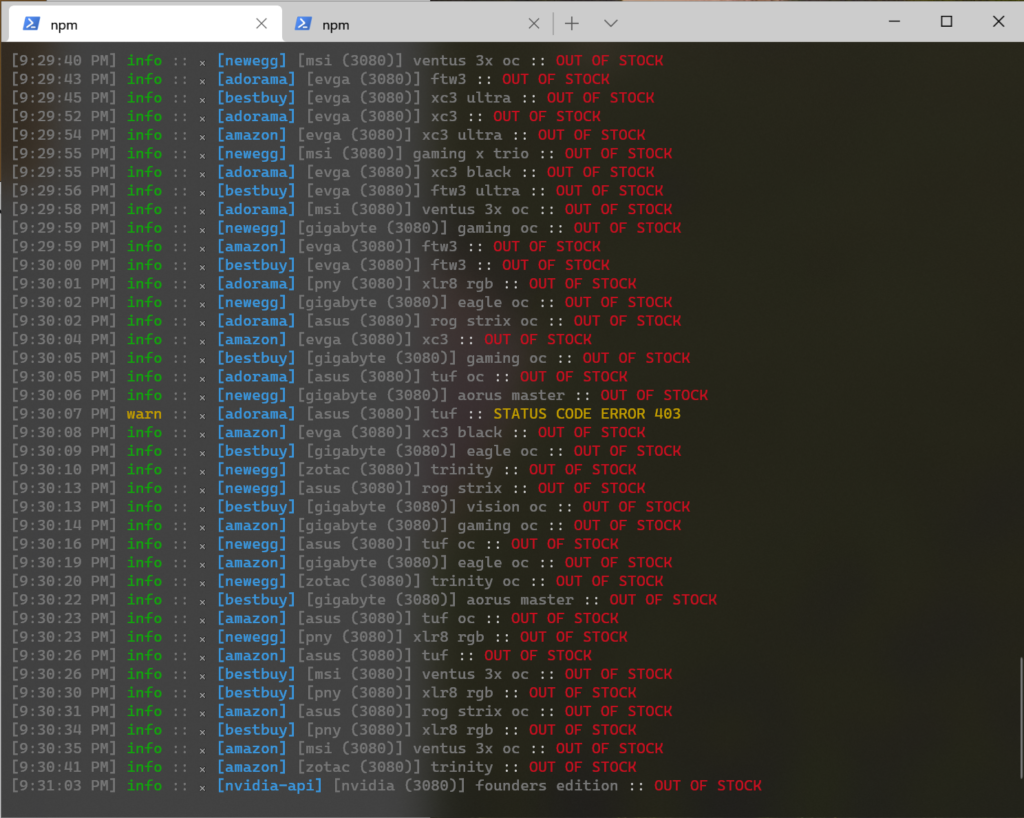Expand the new tab profile dropdown chevron
This screenshot has height=818, width=1024.
(x=611, y=23)
